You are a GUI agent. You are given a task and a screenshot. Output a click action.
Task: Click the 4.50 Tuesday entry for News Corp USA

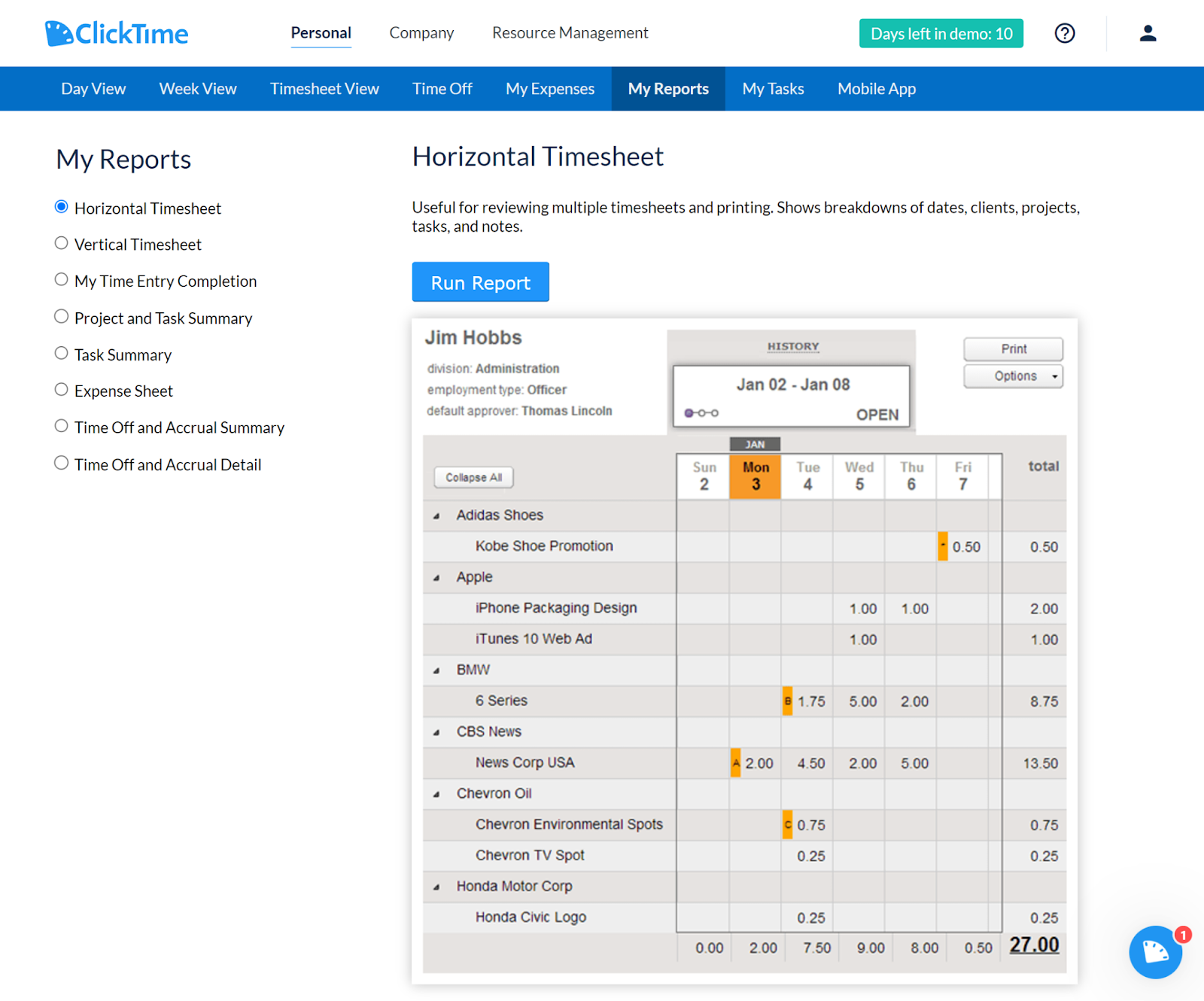[x=811, y=763]
